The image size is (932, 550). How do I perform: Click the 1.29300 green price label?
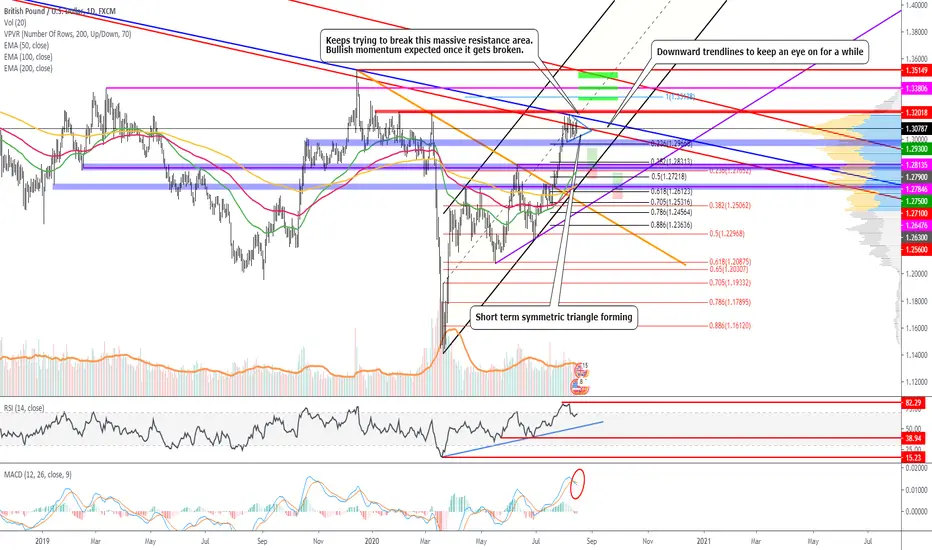[916, 149]
